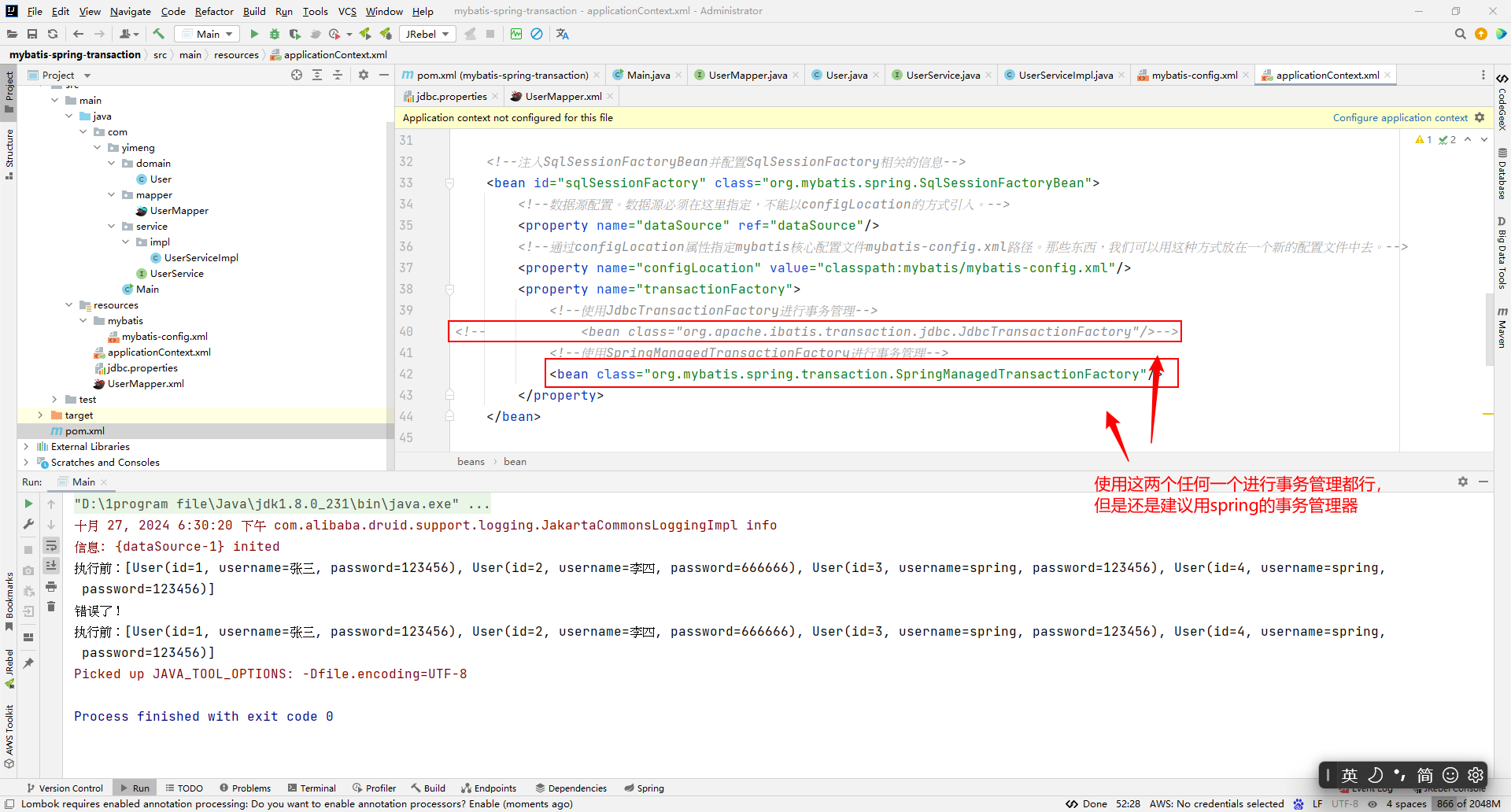Click Configure application context link

1400,117
